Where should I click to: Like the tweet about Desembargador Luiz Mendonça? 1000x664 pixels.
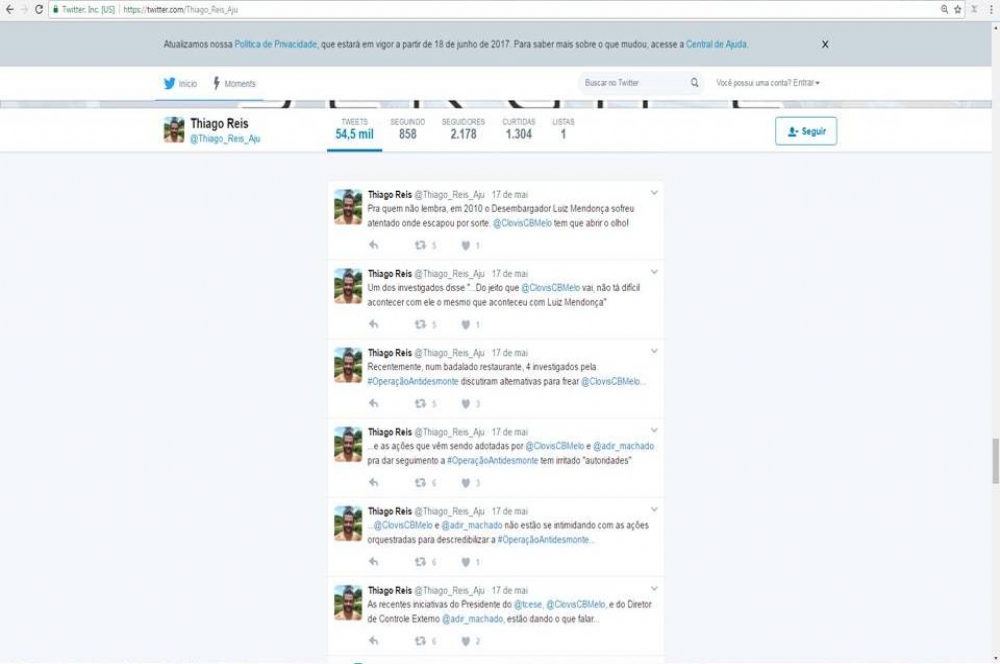466,246
